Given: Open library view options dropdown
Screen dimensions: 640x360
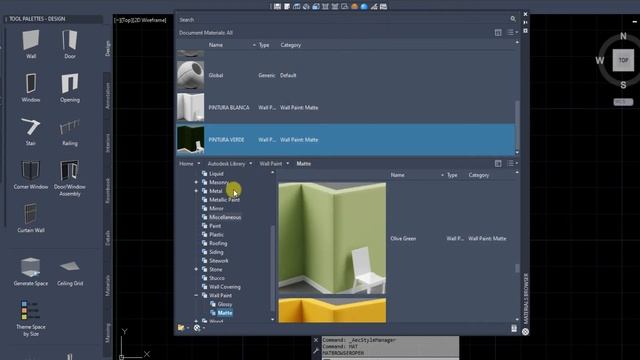Looking at the screenshot, I should tap(512, 163).
